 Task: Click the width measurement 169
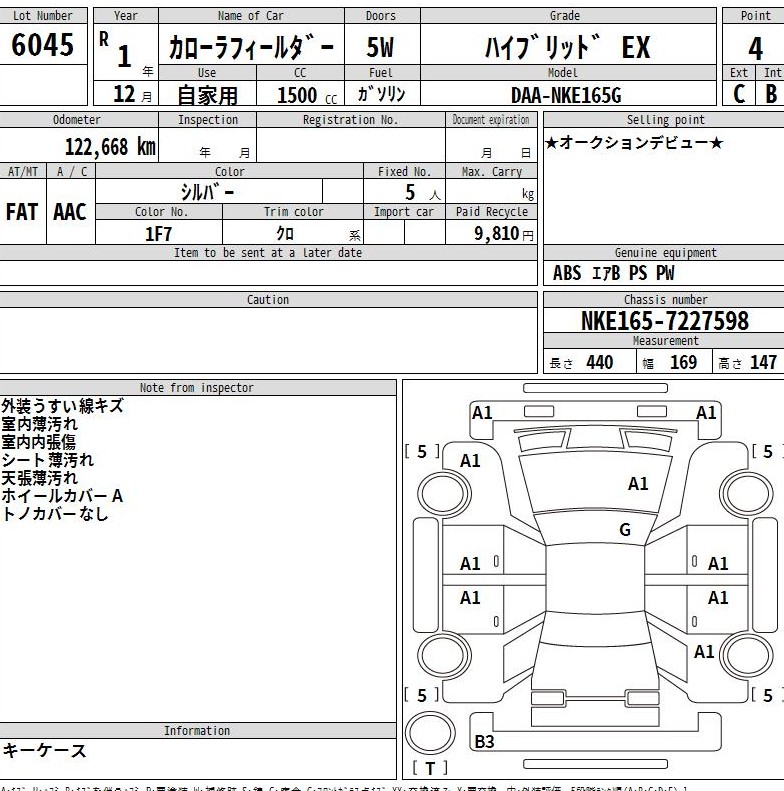(683, 362)
